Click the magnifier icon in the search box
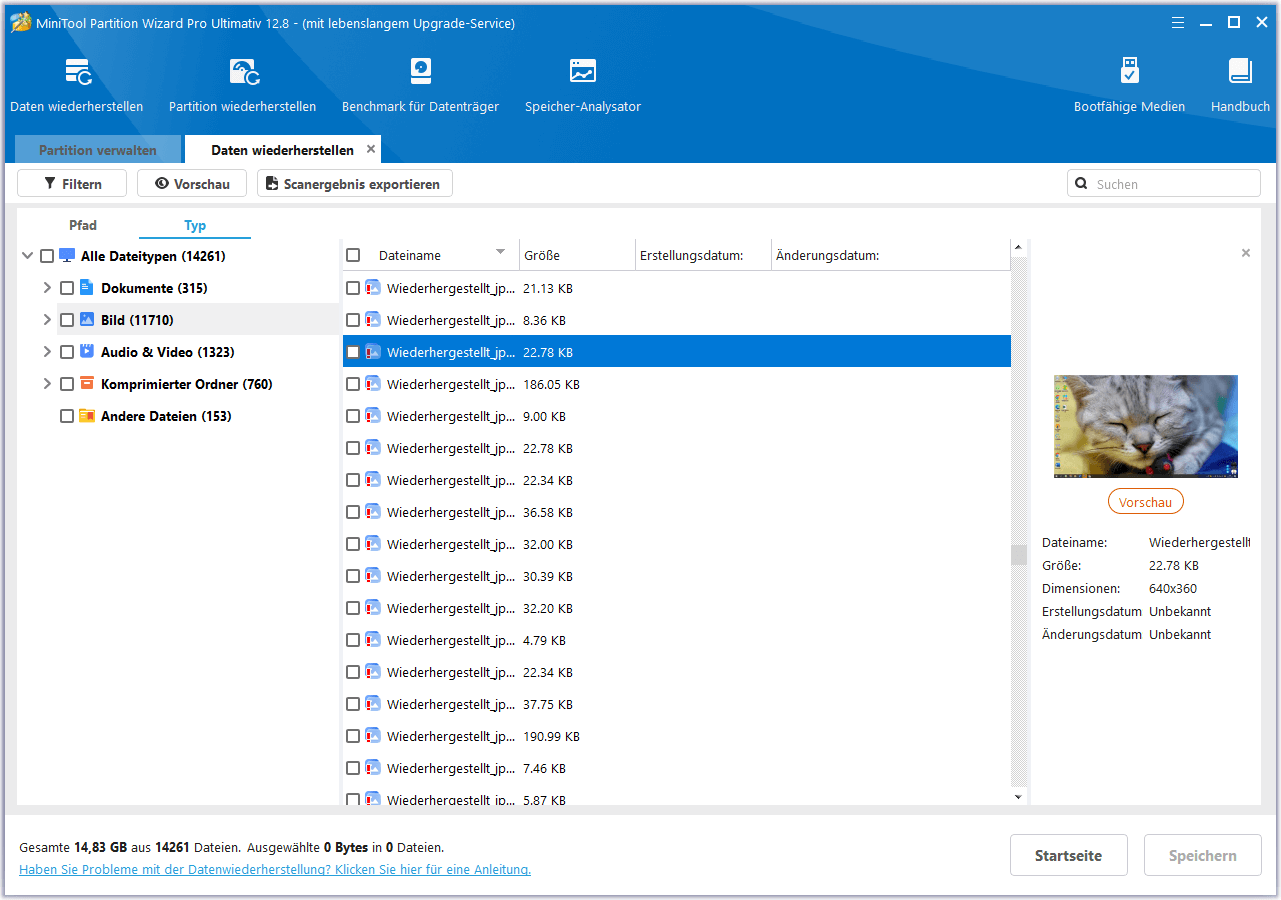The height and width of the screenshot is (900, 1281). tap(1082, 184)
